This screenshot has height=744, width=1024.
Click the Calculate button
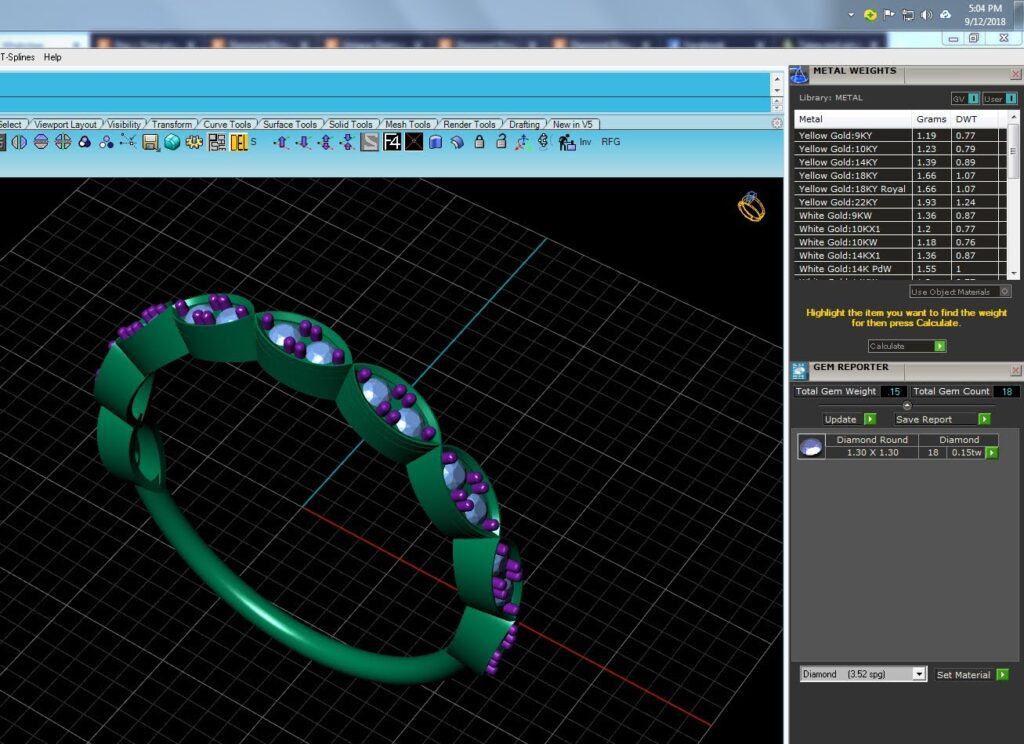tap(906, 346)
